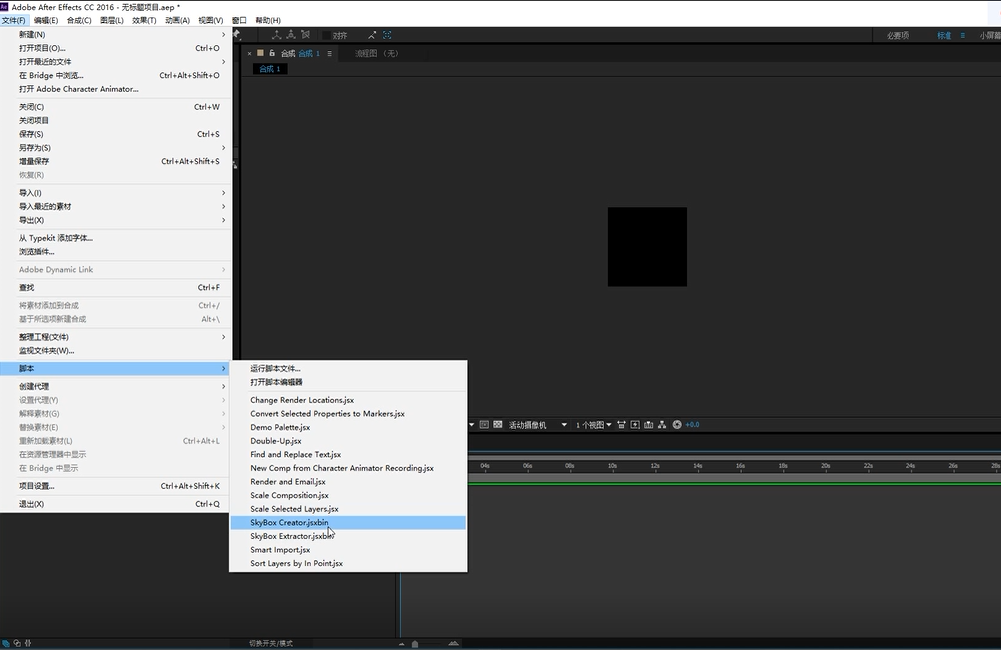Run Scale Composition.jsx script
This screenshot has height=650, width=1001.
(x=348, y=495)
